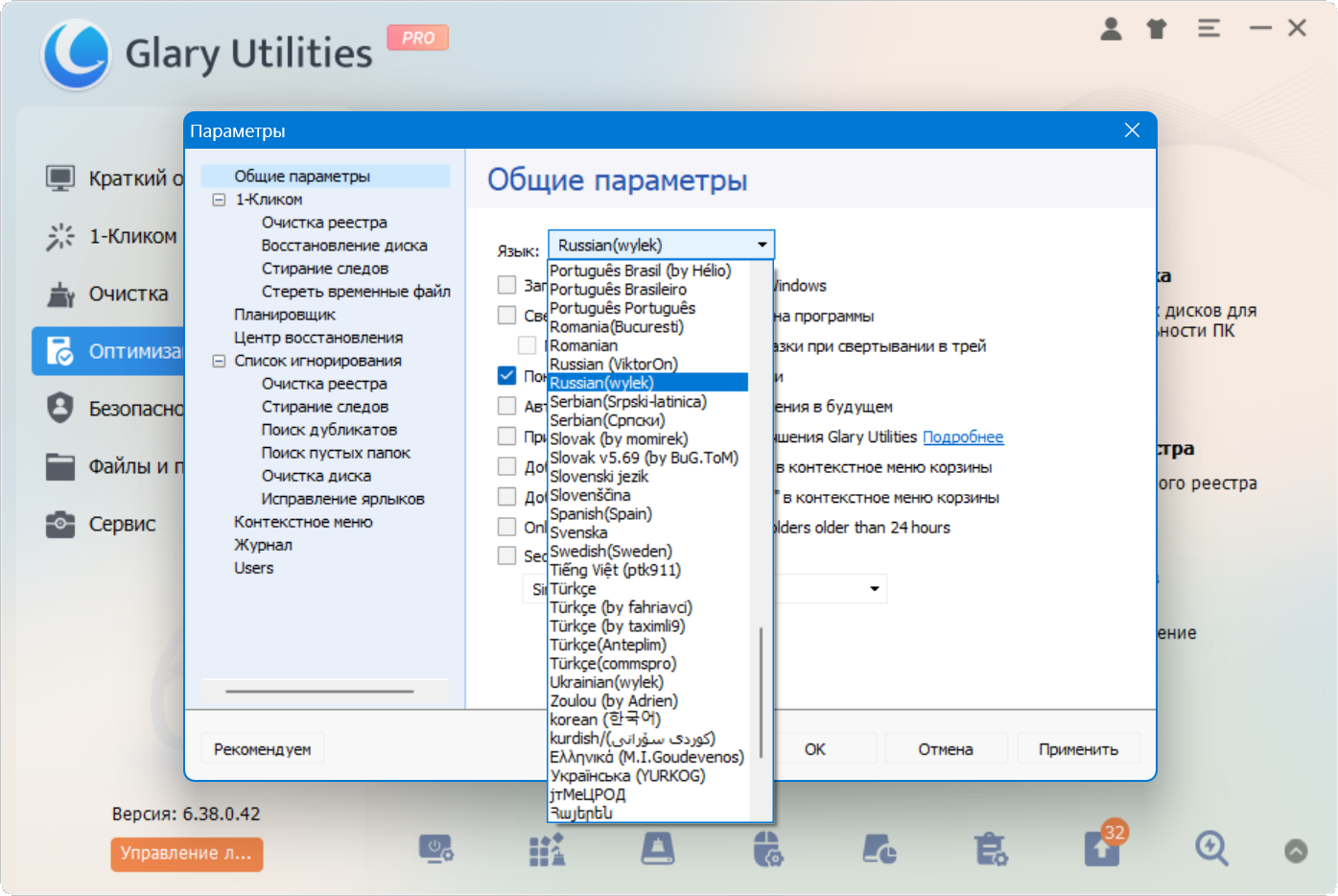Toggle the checkbox starting with 'Sec'
The width and height of the screenshot is (1338, 896).
(507, 555)
